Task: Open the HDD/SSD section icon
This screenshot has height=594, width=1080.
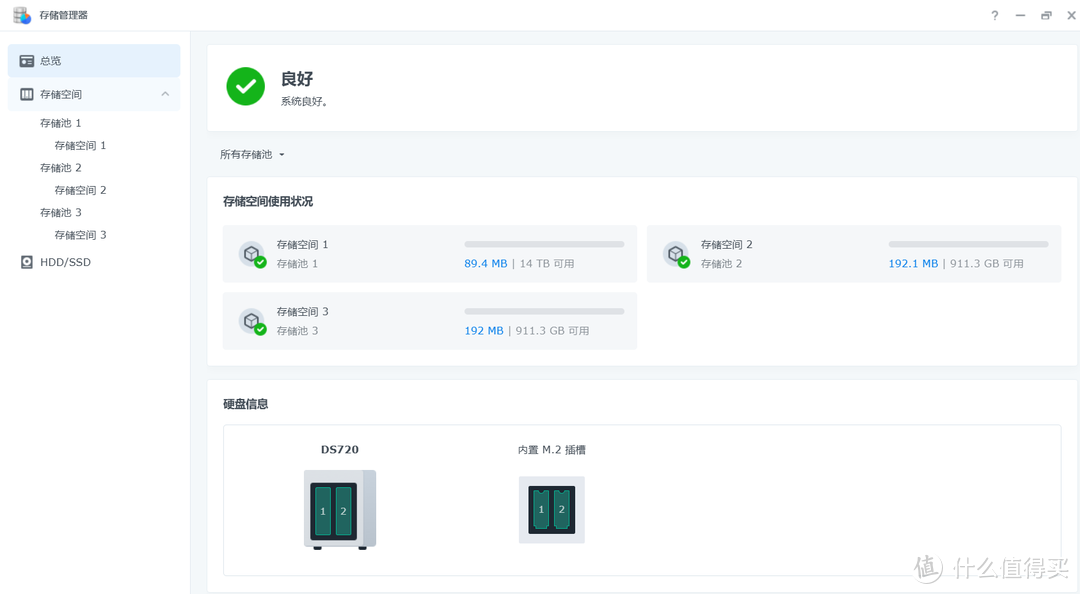Action: tap(27, 261)
